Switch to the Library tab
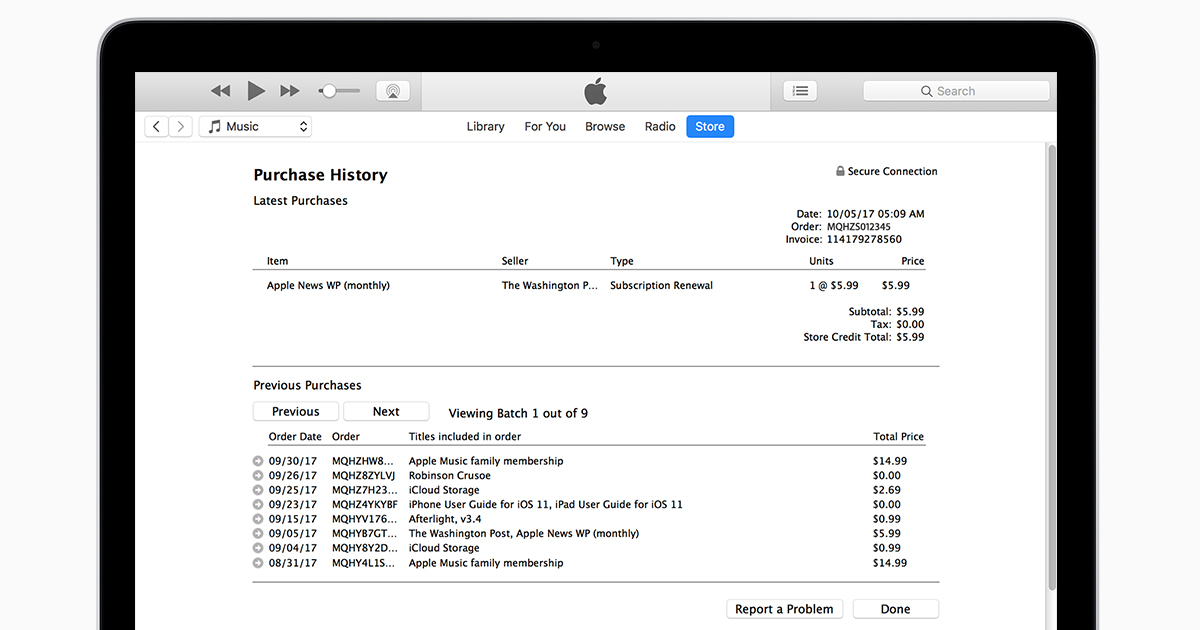 (x=485, y=127)
